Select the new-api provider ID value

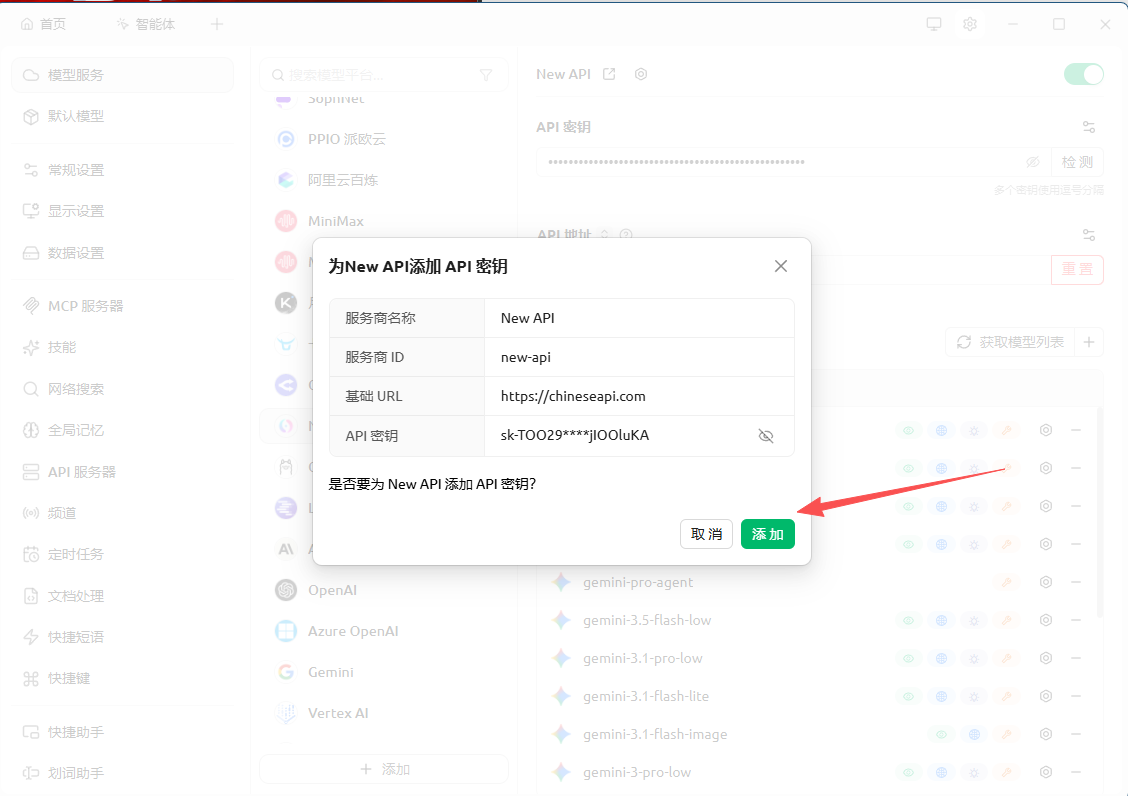pos(525,358)
